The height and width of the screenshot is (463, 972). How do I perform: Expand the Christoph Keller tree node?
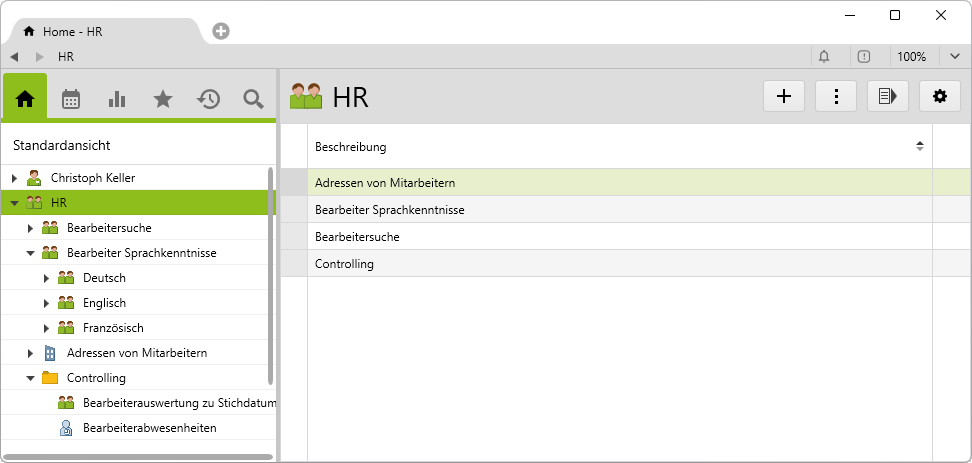pyautogui.click(x=14, y=178)
